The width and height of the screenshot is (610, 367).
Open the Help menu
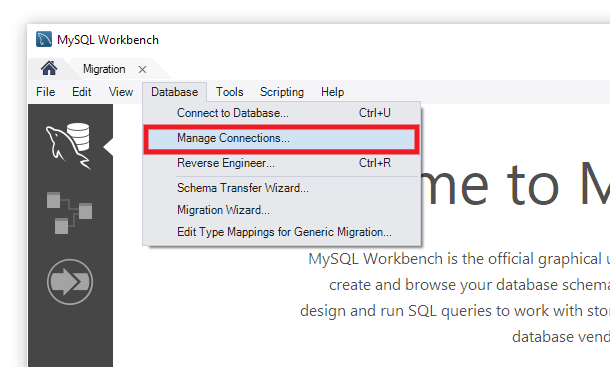[x=332, y=92]
